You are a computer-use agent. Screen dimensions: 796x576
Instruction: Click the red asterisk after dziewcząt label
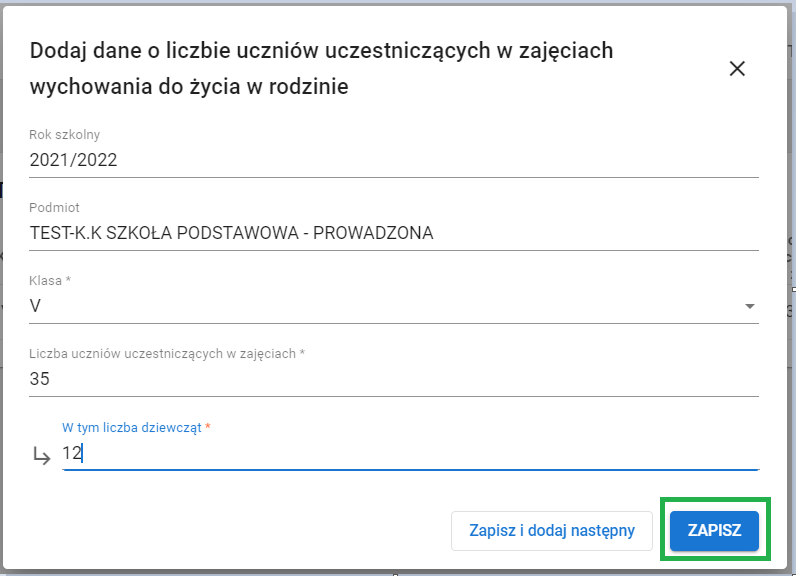click(208, 427)
